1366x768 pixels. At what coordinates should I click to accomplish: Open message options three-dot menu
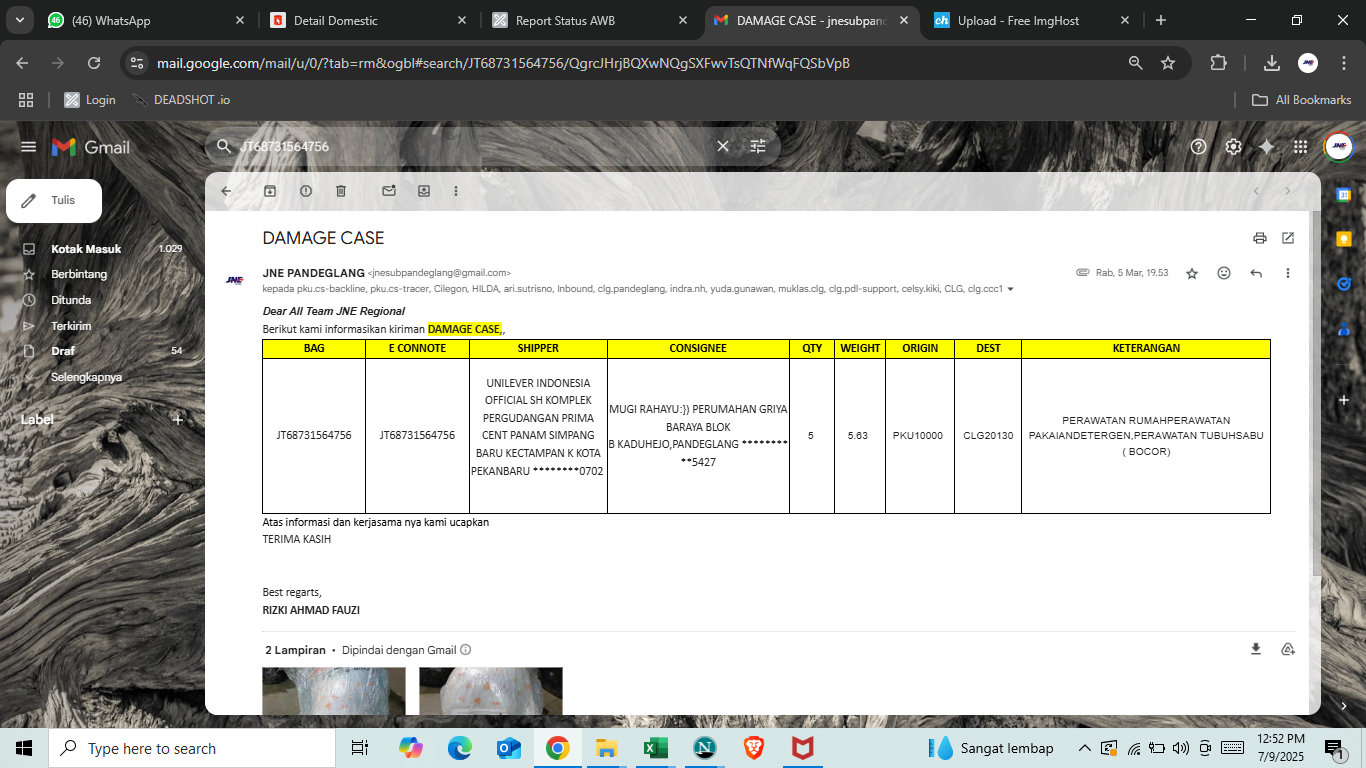click(1288, 273)
